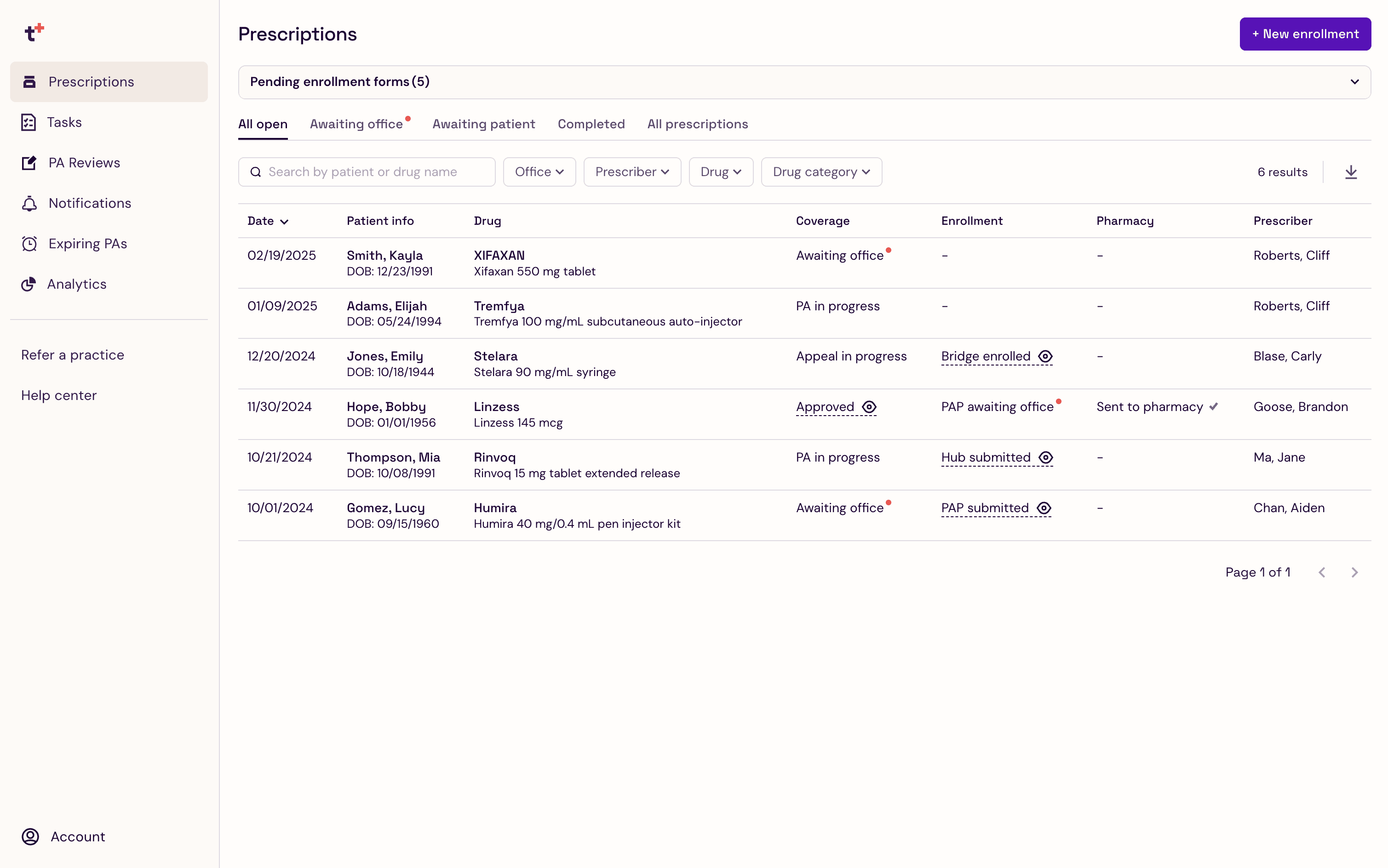1388x868 pixels.
Task: View Hub submitted eye icon for Rinvoq
Action: tap(1046, 457)
